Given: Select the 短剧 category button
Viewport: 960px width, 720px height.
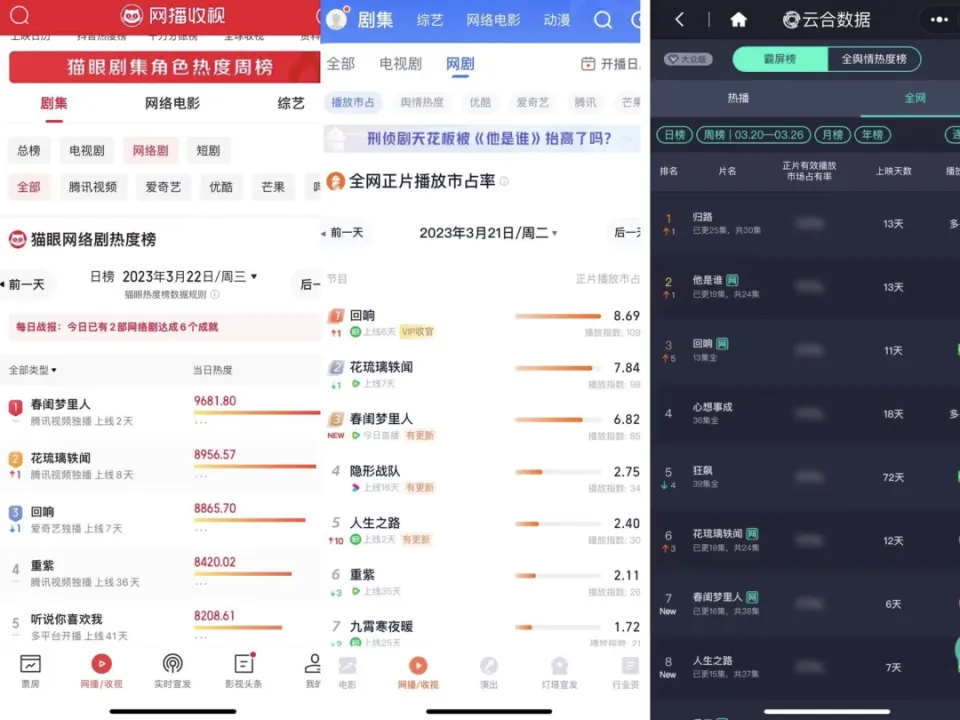Looking at the screenshot, I should point(208,151).
